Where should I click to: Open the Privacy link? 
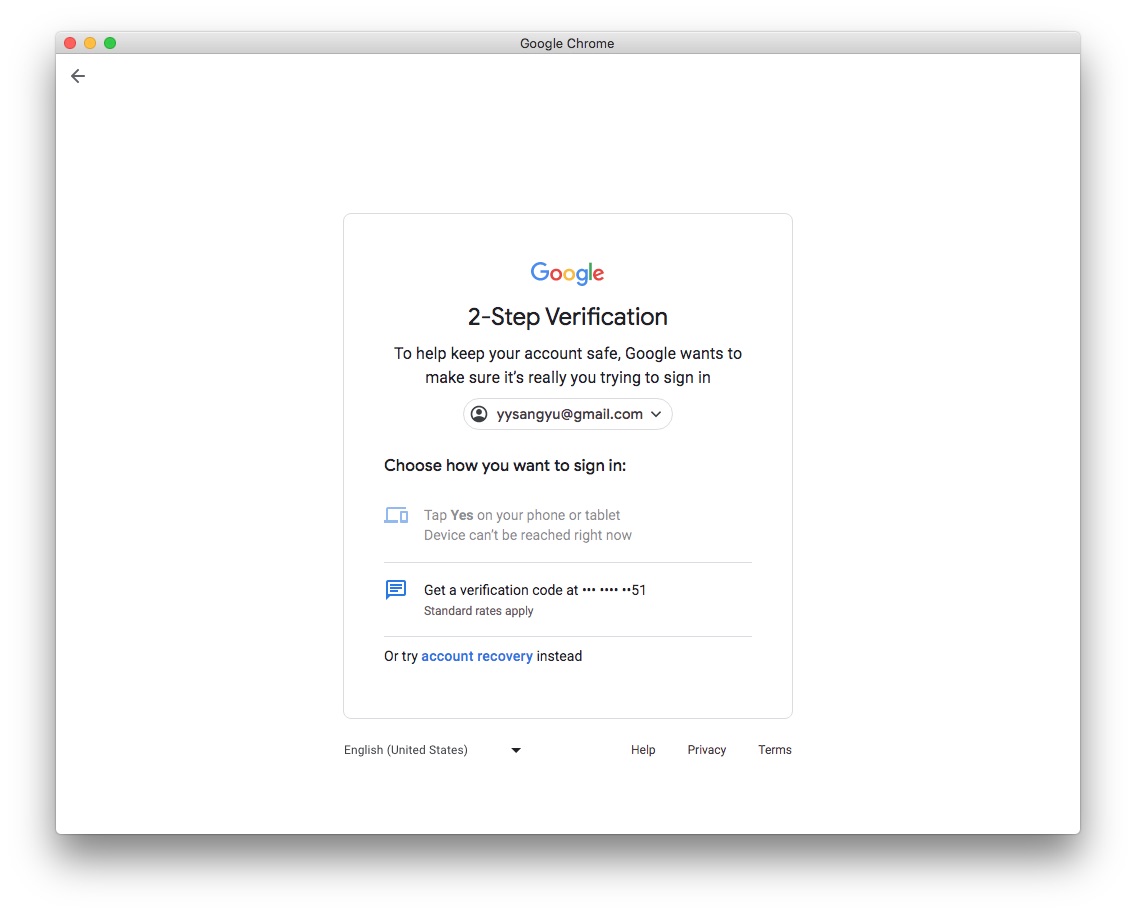706,750
